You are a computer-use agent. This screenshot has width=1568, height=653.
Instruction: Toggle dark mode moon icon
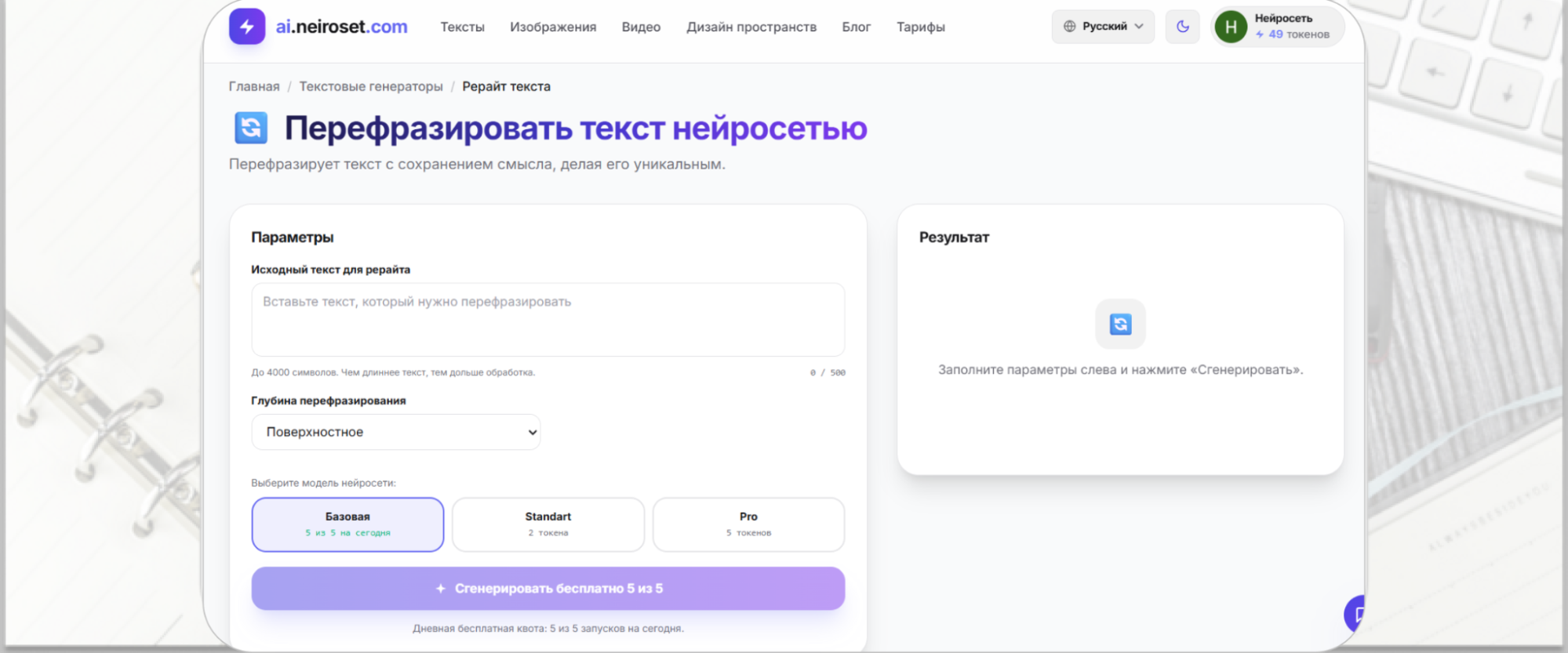1183,27
